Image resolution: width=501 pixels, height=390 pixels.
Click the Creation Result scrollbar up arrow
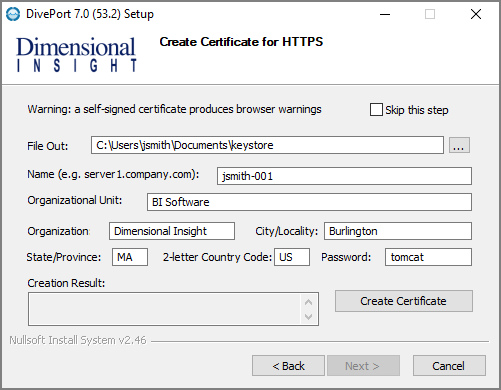point(309,302)
